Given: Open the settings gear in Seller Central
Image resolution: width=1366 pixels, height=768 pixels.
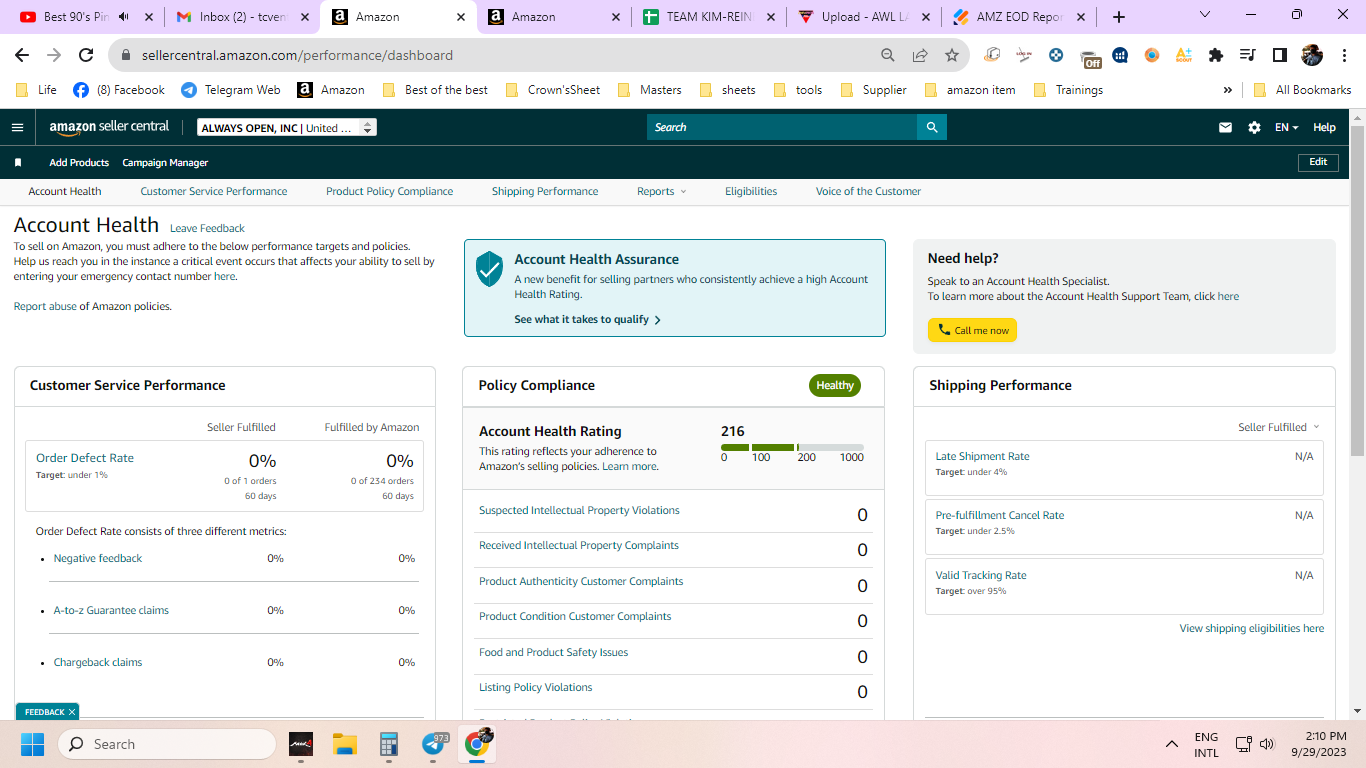Looking at the screenshot, I should tap(1254, 127).
